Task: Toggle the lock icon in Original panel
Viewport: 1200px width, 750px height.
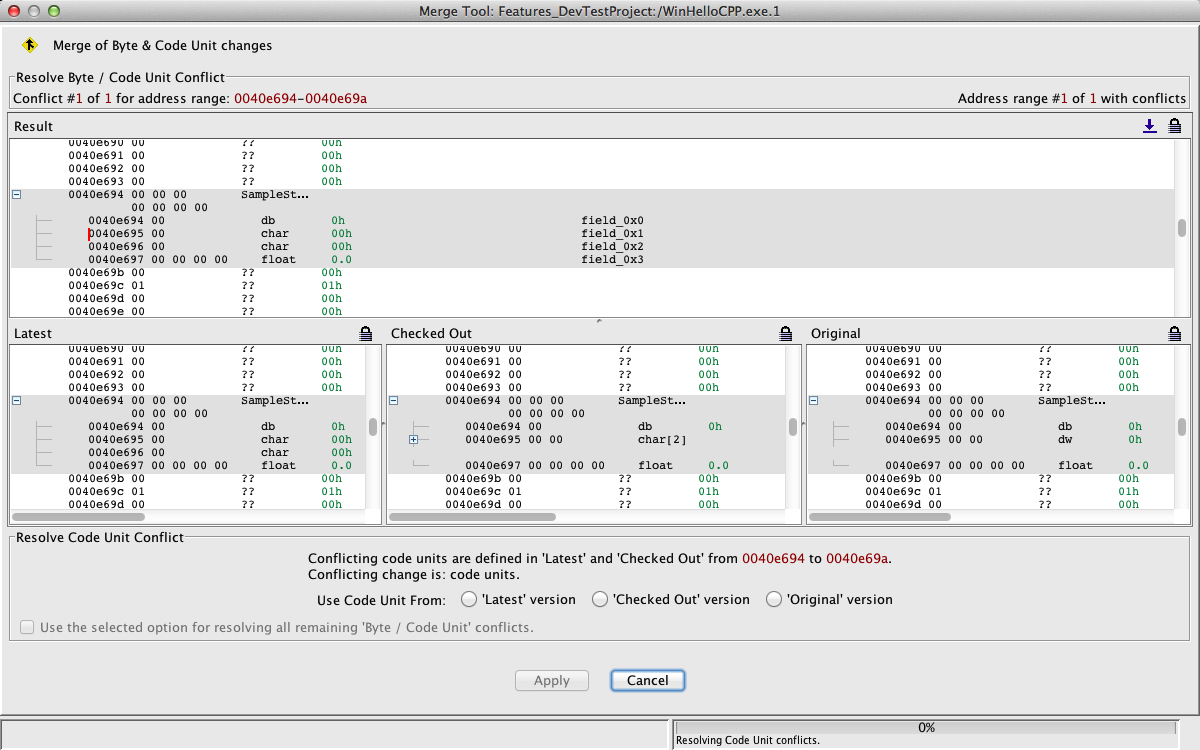Action: point(1175,333)
